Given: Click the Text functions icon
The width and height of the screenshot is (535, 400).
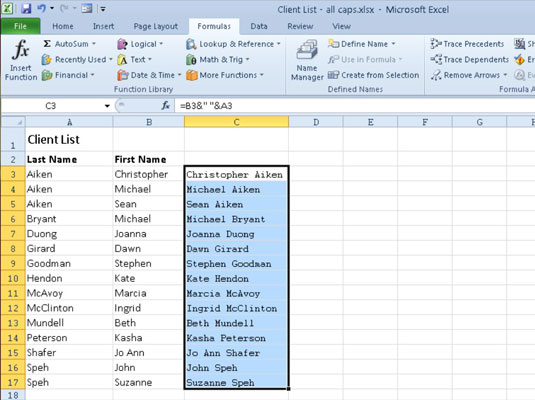Looking at the screenshot, I should [x=122, y=60].
